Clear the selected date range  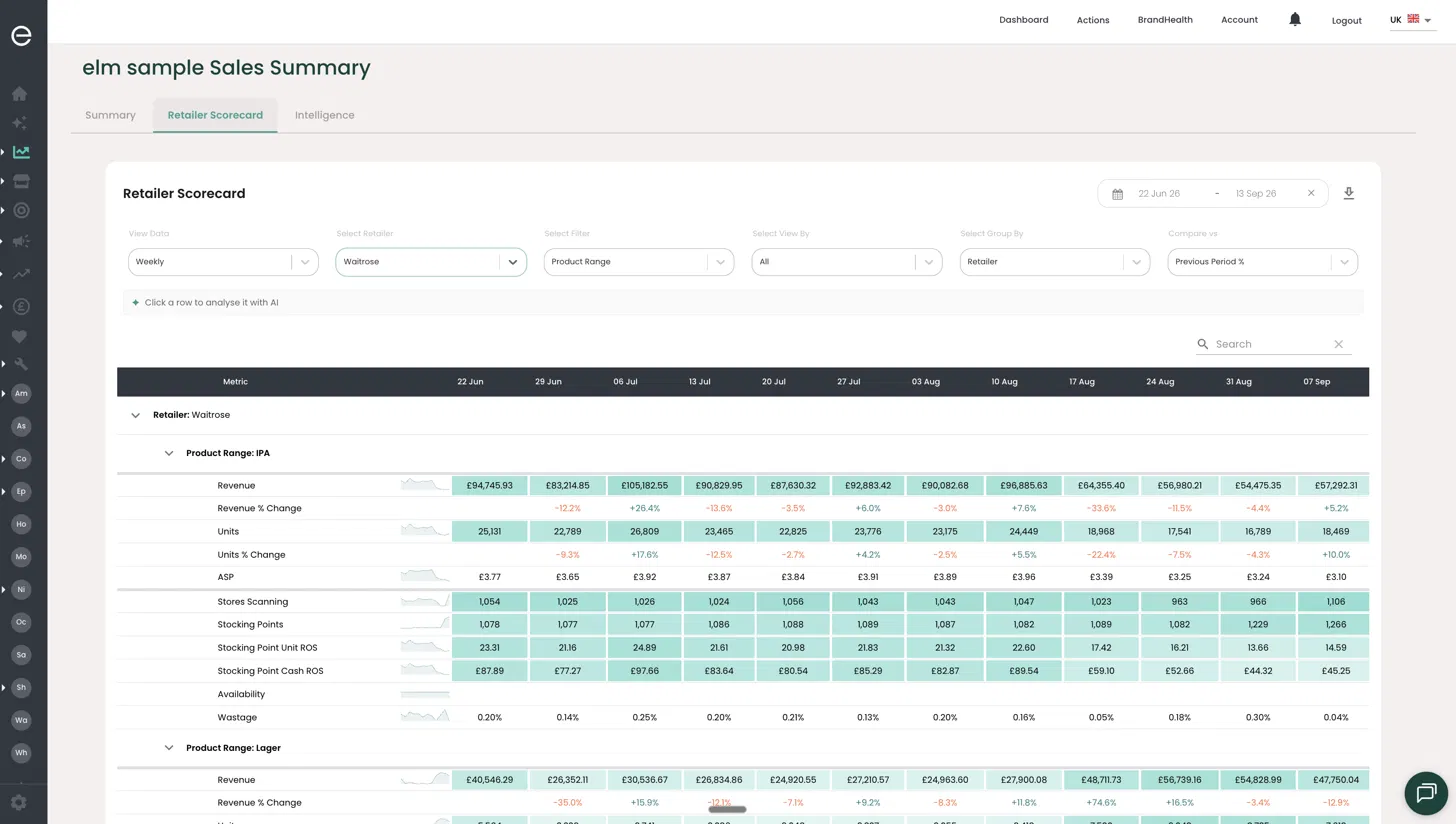tap(1311, 193)
